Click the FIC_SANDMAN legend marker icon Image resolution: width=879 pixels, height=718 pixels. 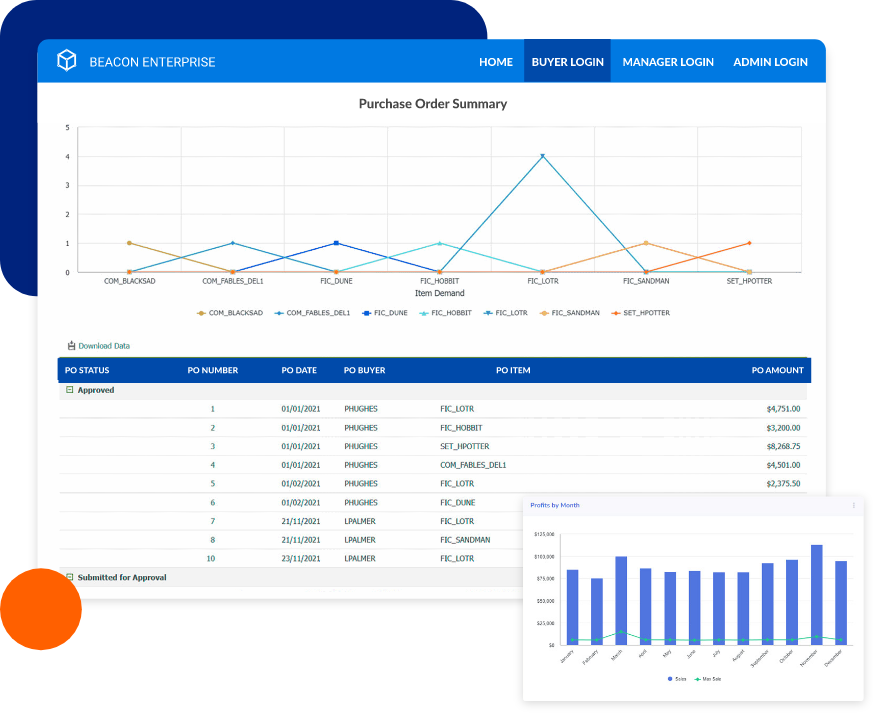click(545, 313)
